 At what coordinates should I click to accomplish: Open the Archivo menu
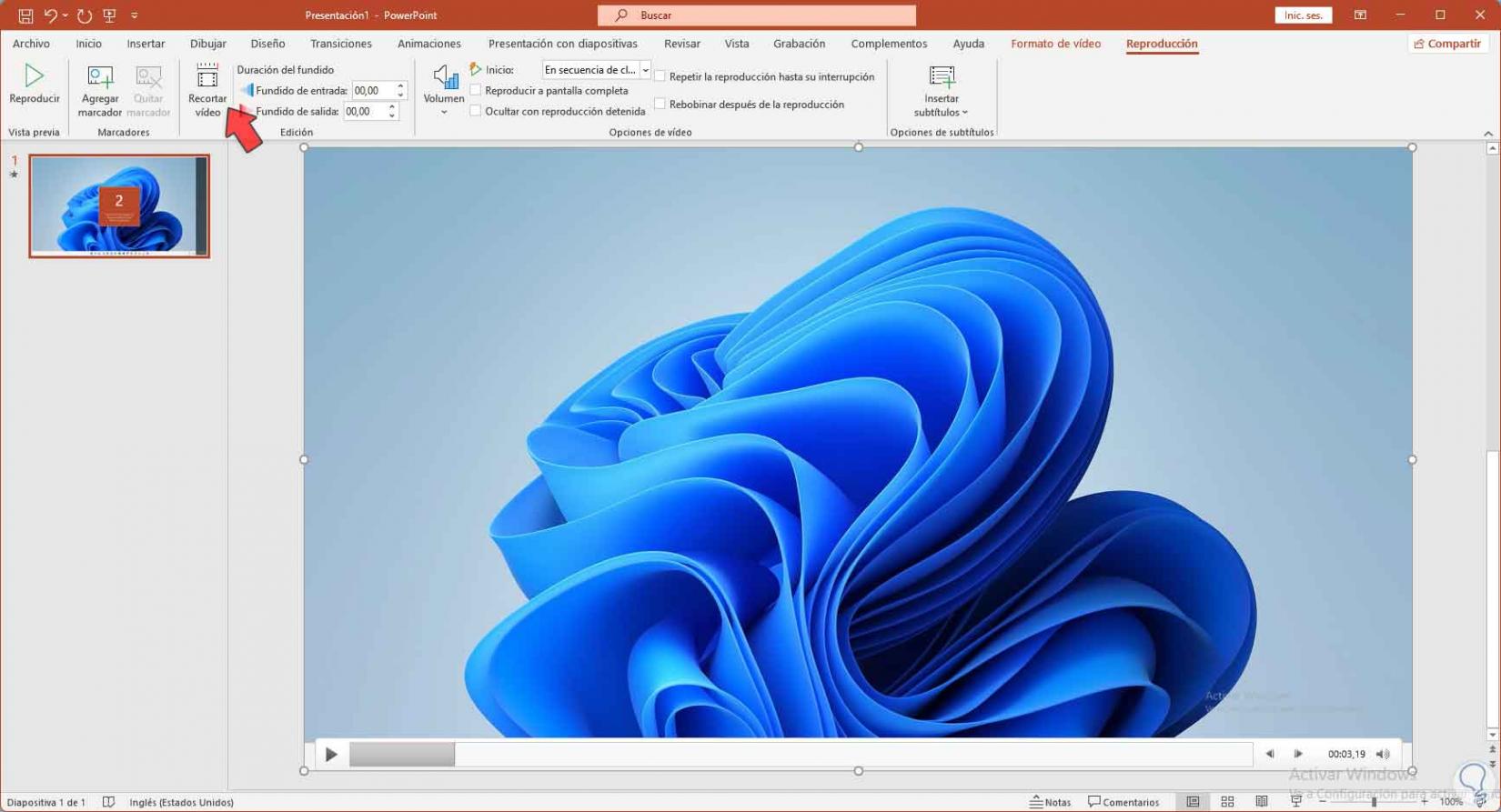coord(31,44)
